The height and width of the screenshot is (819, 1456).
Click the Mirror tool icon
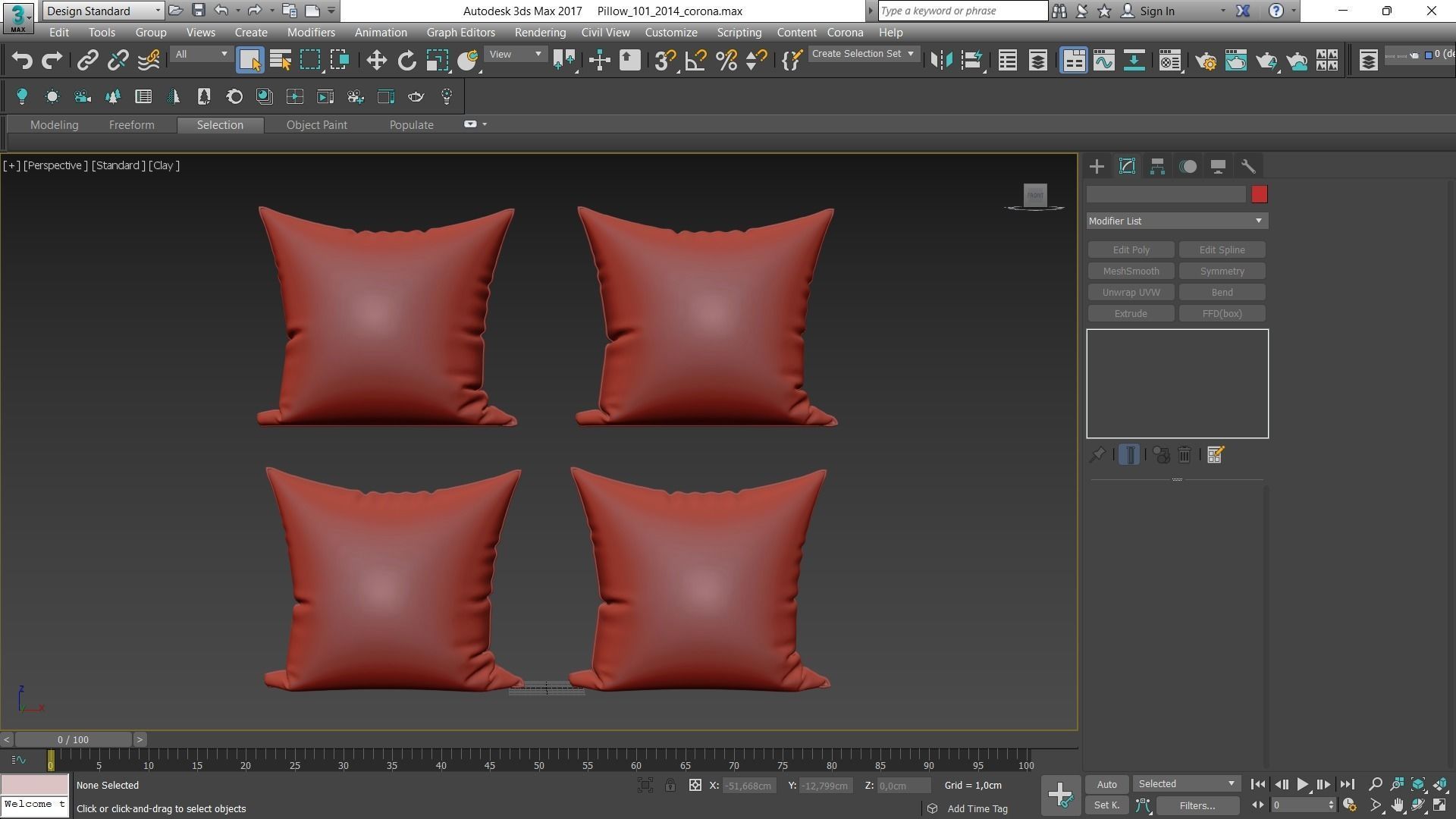tap(942, 60)
